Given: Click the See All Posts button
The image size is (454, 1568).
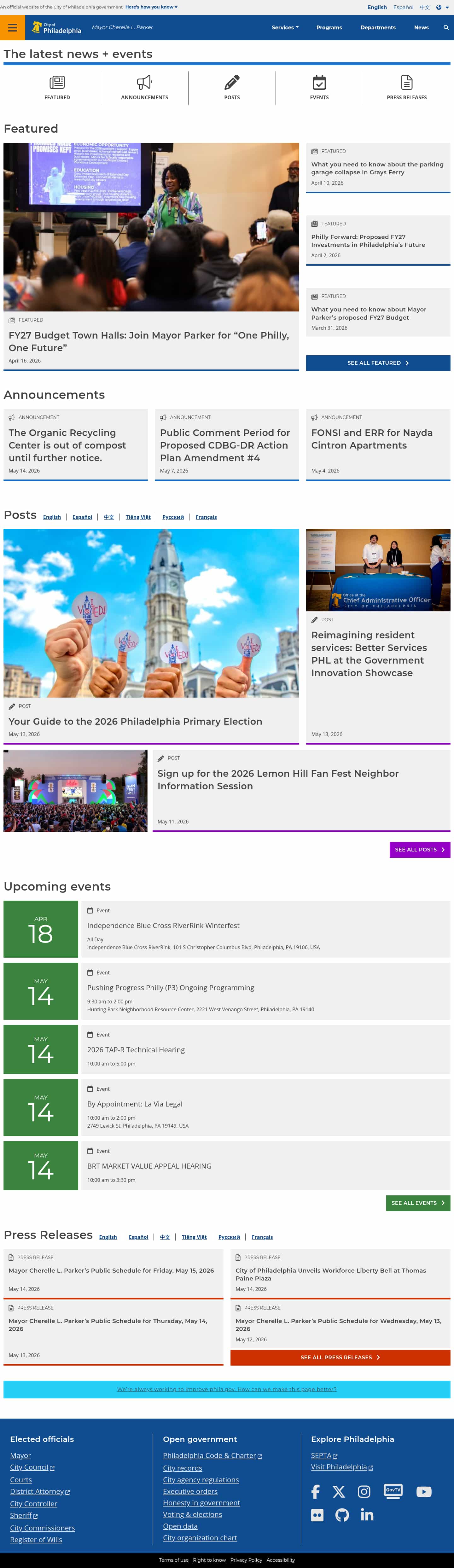Looking at the screenshot, I should (420, 850).
